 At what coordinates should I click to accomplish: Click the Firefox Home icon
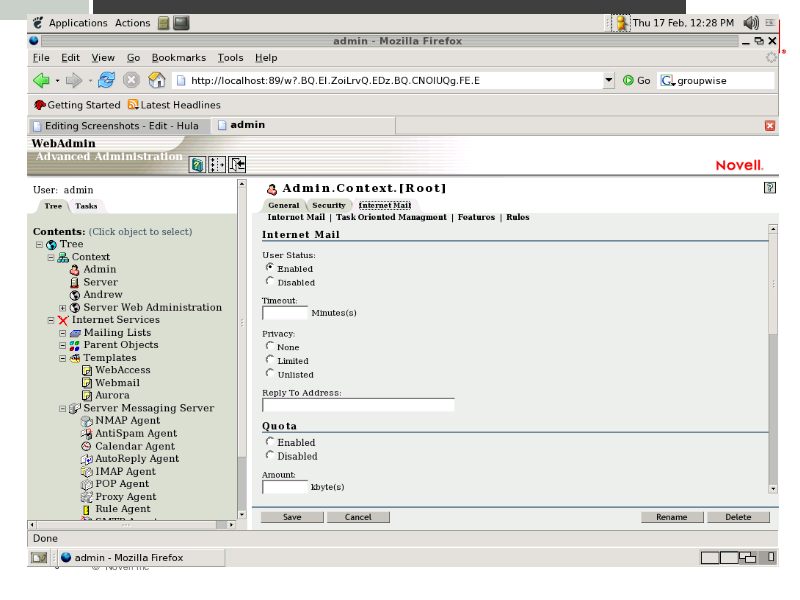coord(157,80)
